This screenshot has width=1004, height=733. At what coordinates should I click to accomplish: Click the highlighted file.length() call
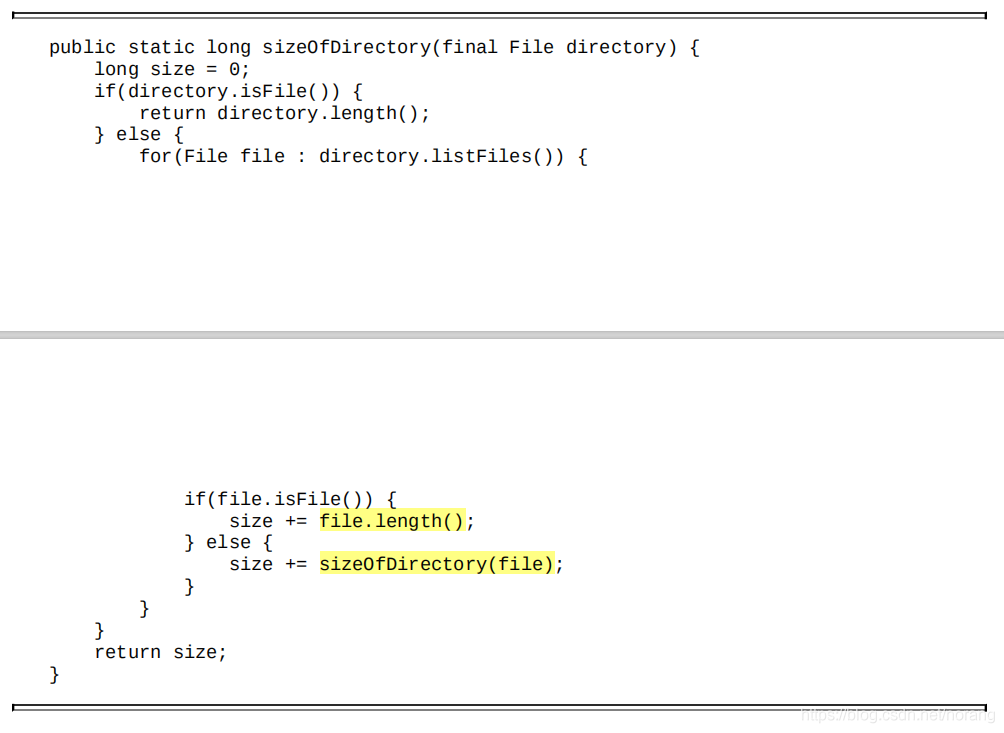click(392, 521)
